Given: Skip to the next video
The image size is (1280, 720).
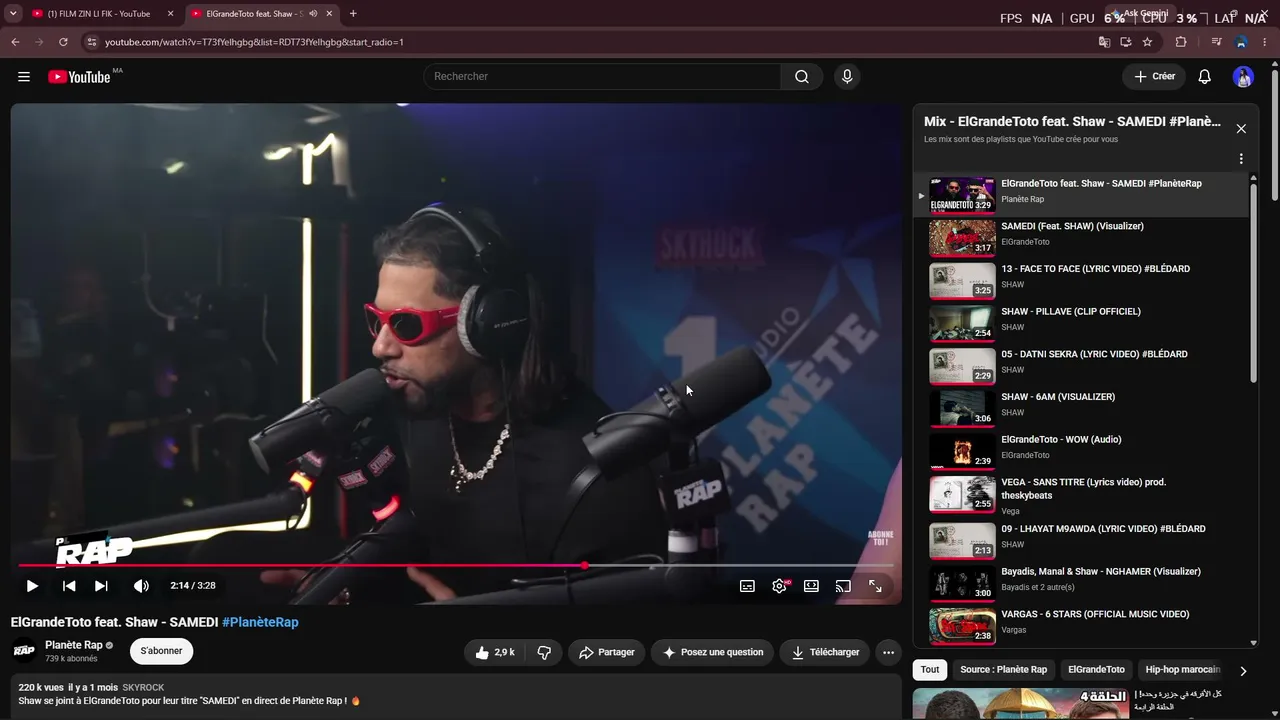Looking at the screenshot, I should [x=101, y=586].
